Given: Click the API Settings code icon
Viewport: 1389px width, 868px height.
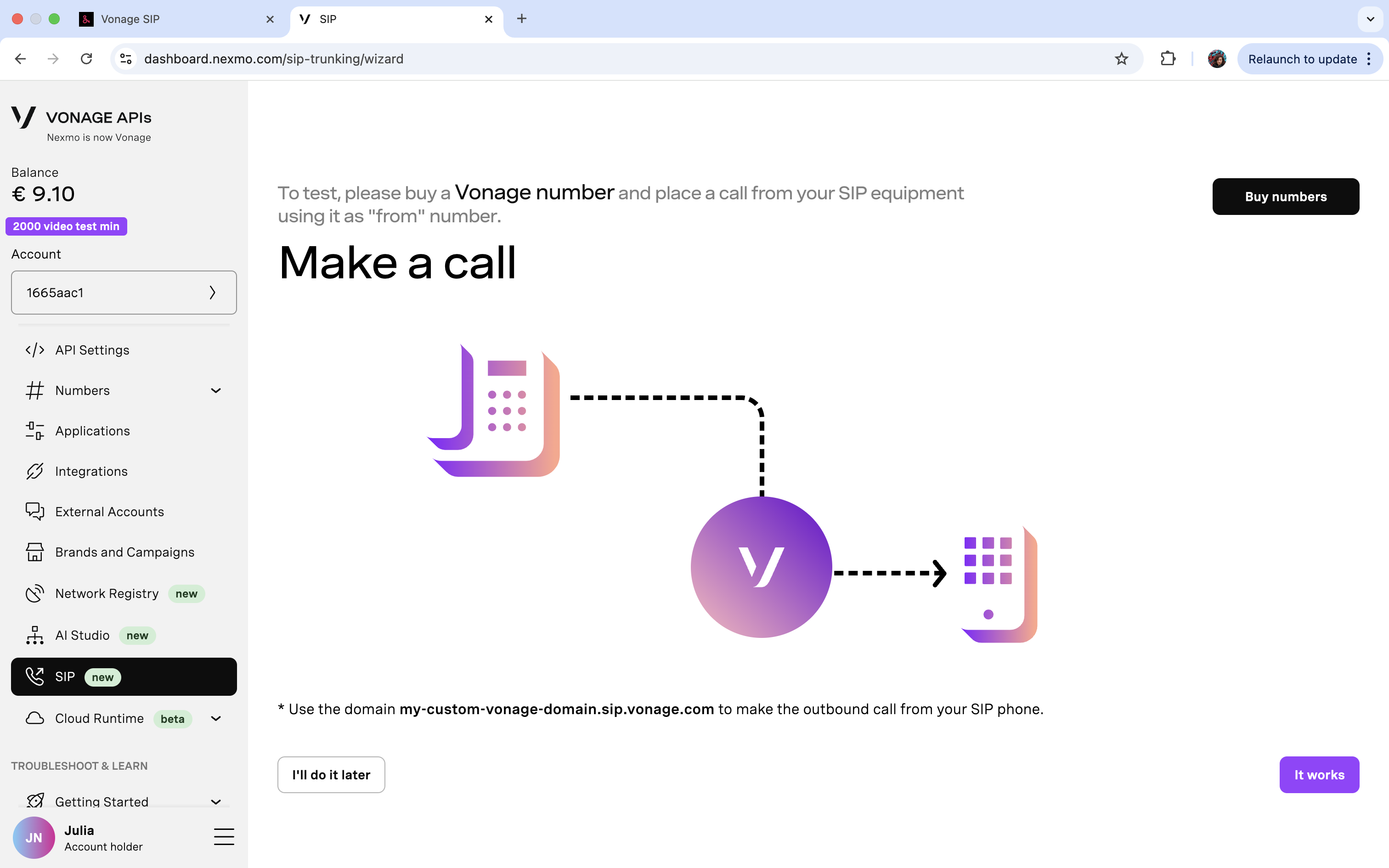Looking at the screenshot, I should [x=34, y=349].
